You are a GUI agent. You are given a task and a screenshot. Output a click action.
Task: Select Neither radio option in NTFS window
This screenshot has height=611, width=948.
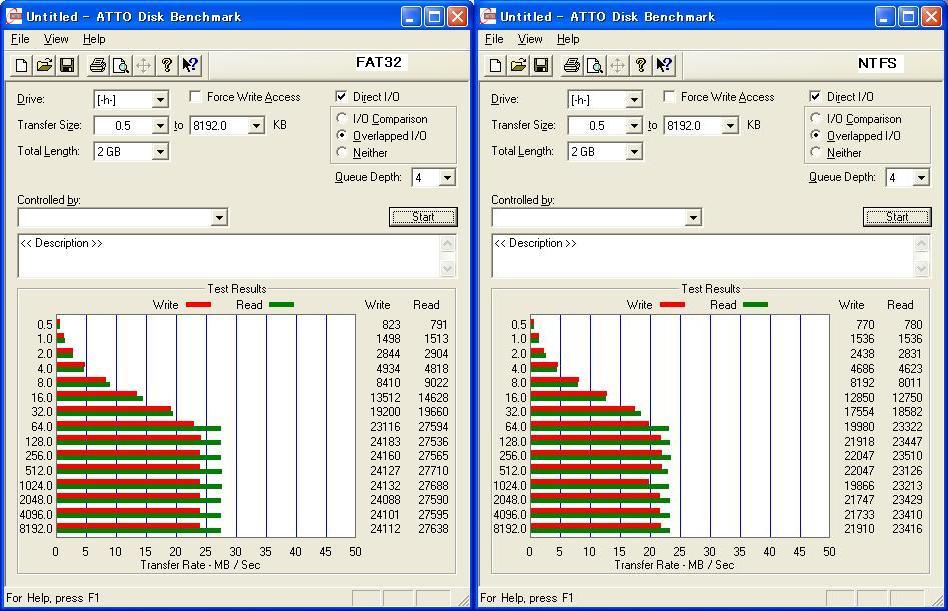click(x=817, y=153)
